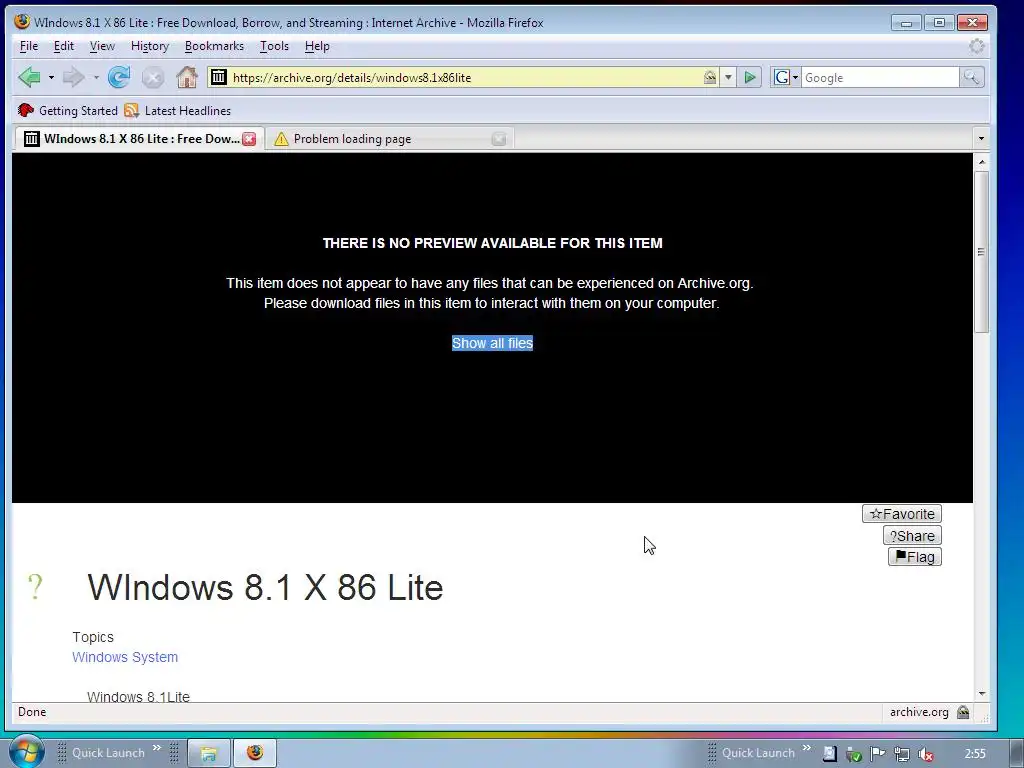Click the first tray icon beside Quick Launch
The width and height of the screenshot is (1024, 768).
point(829,754)
